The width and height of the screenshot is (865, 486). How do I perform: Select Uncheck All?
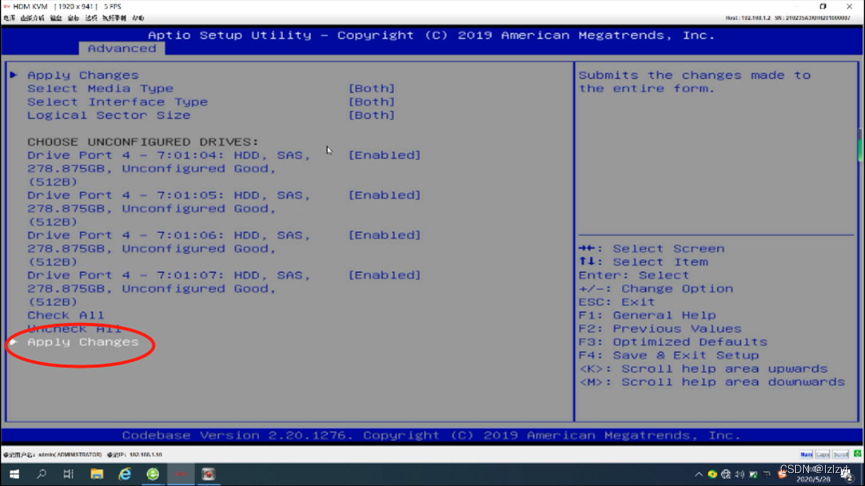click(x=74, y=329)
